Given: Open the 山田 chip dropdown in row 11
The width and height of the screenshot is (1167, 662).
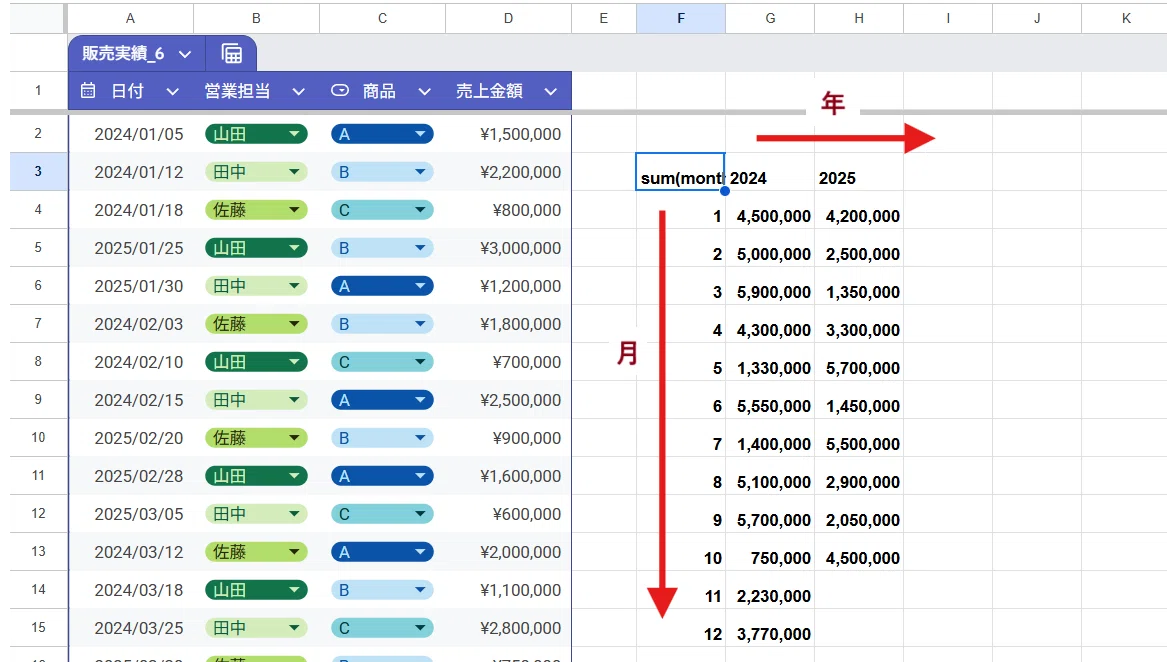Looking at the screenshot, I should 294,476.
